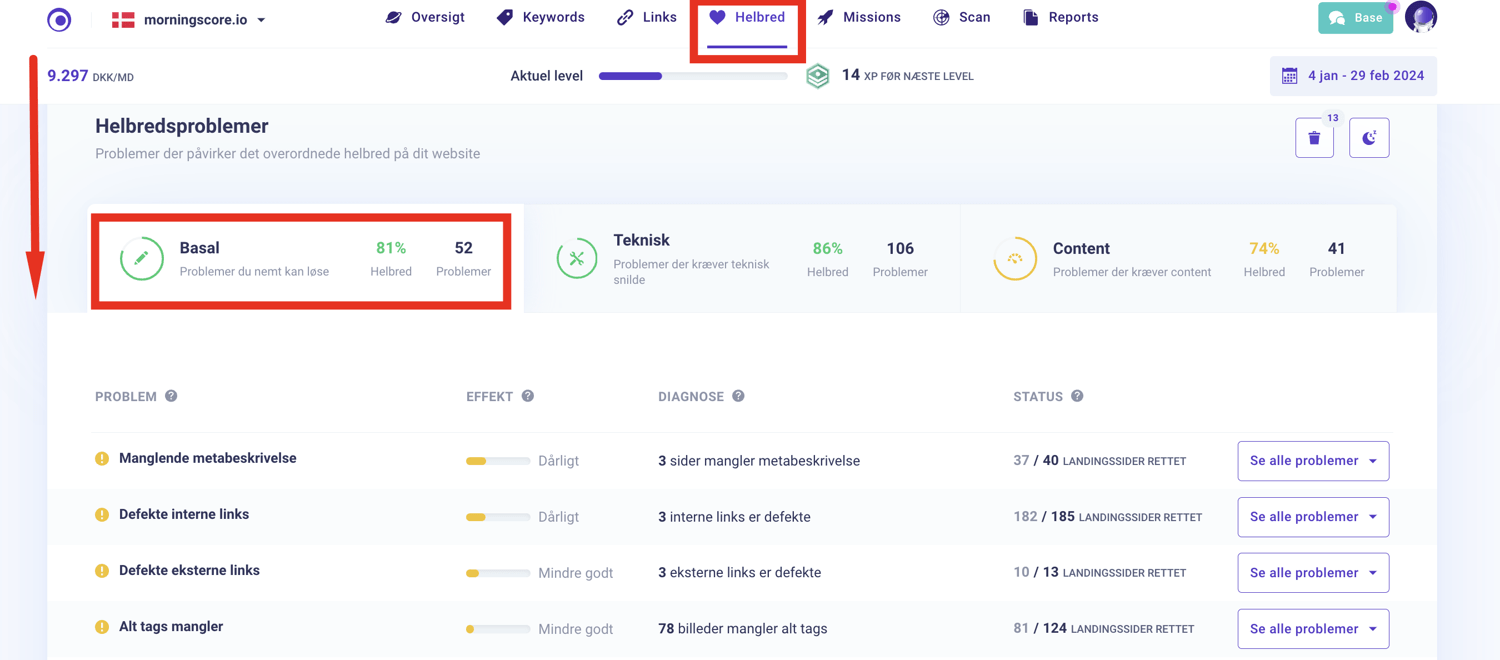Go to the Keywords tab
This screenshot has height=660, width=1500.
point(541,18)
